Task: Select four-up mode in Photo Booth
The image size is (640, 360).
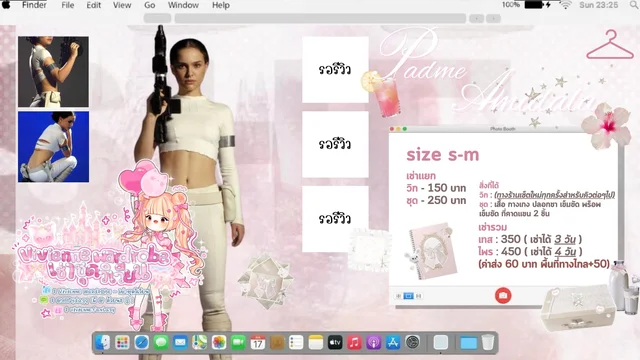Action: (x=399, y=296)
